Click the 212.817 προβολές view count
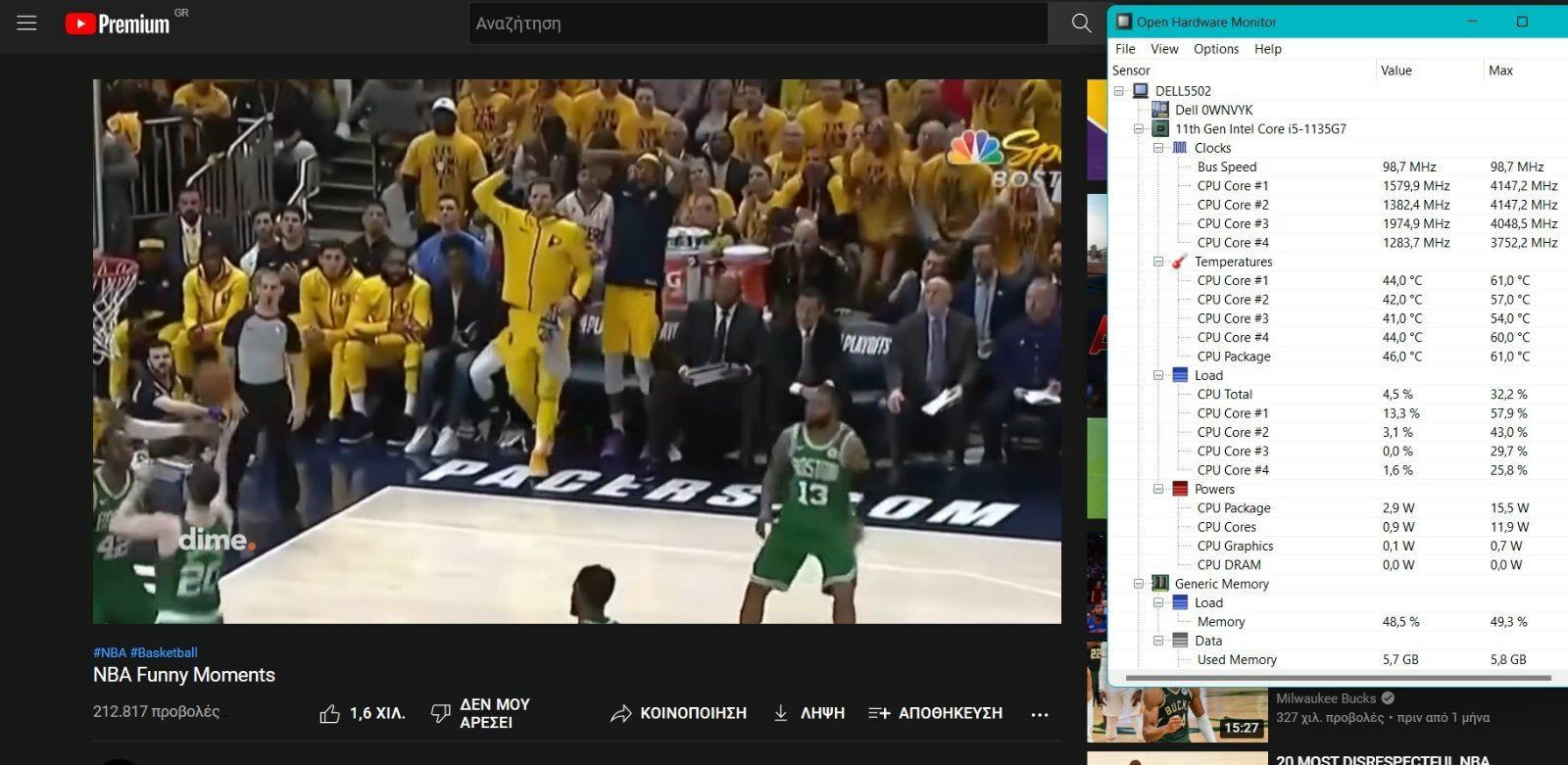The width and height of the screenshot is (1568, 765). point(157,712)
